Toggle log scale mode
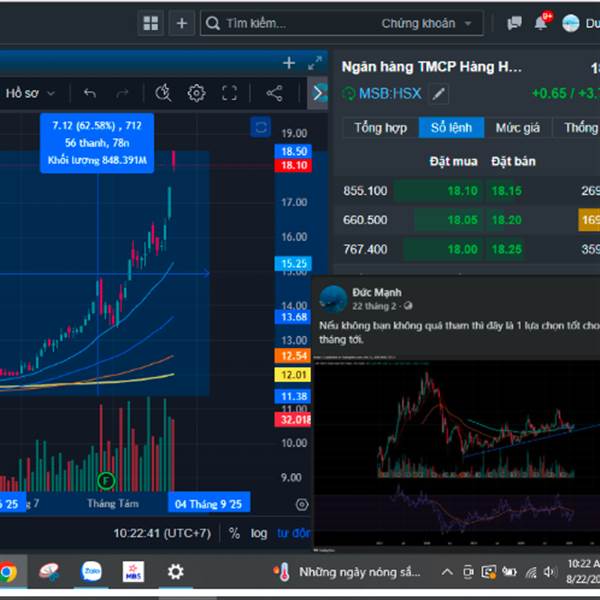 coord(259,533)
